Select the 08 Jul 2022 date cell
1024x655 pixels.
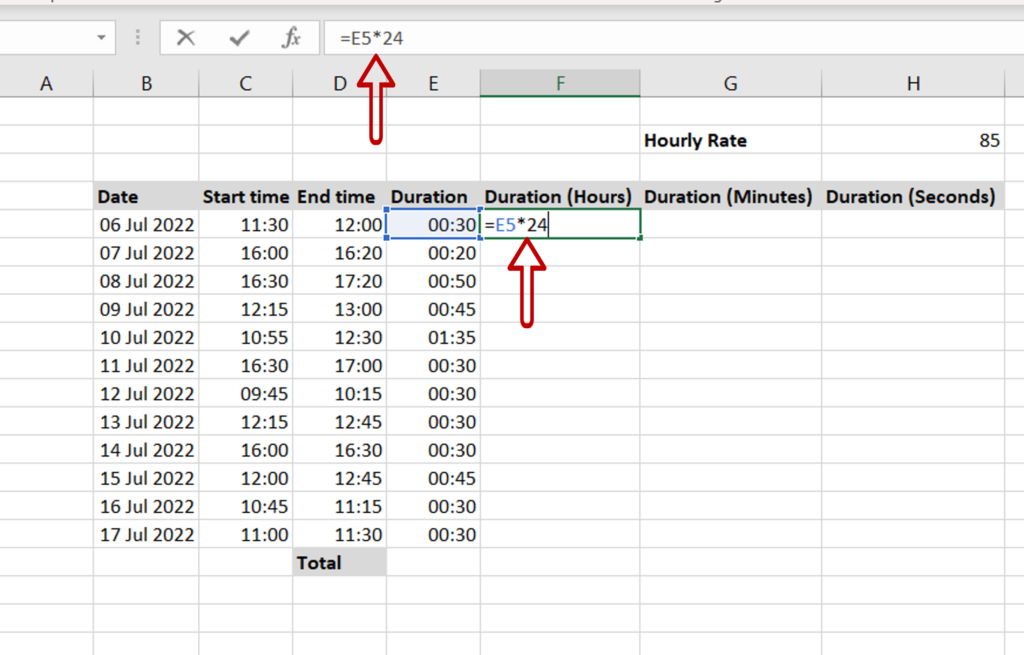[146, 281]
